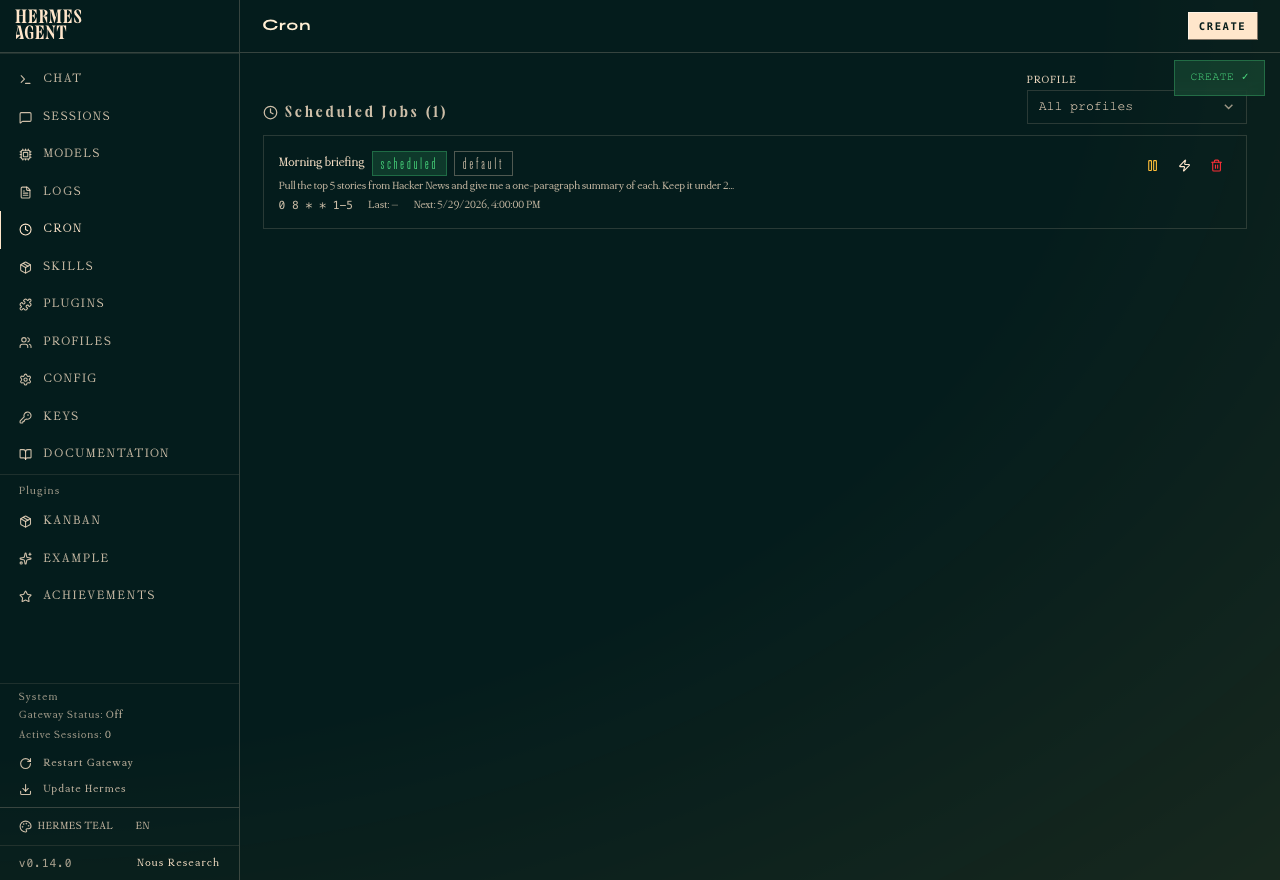1280x880 pixels.
Task: Click the clock icon beside Scheduled Jobs
Action: point(270,112)
